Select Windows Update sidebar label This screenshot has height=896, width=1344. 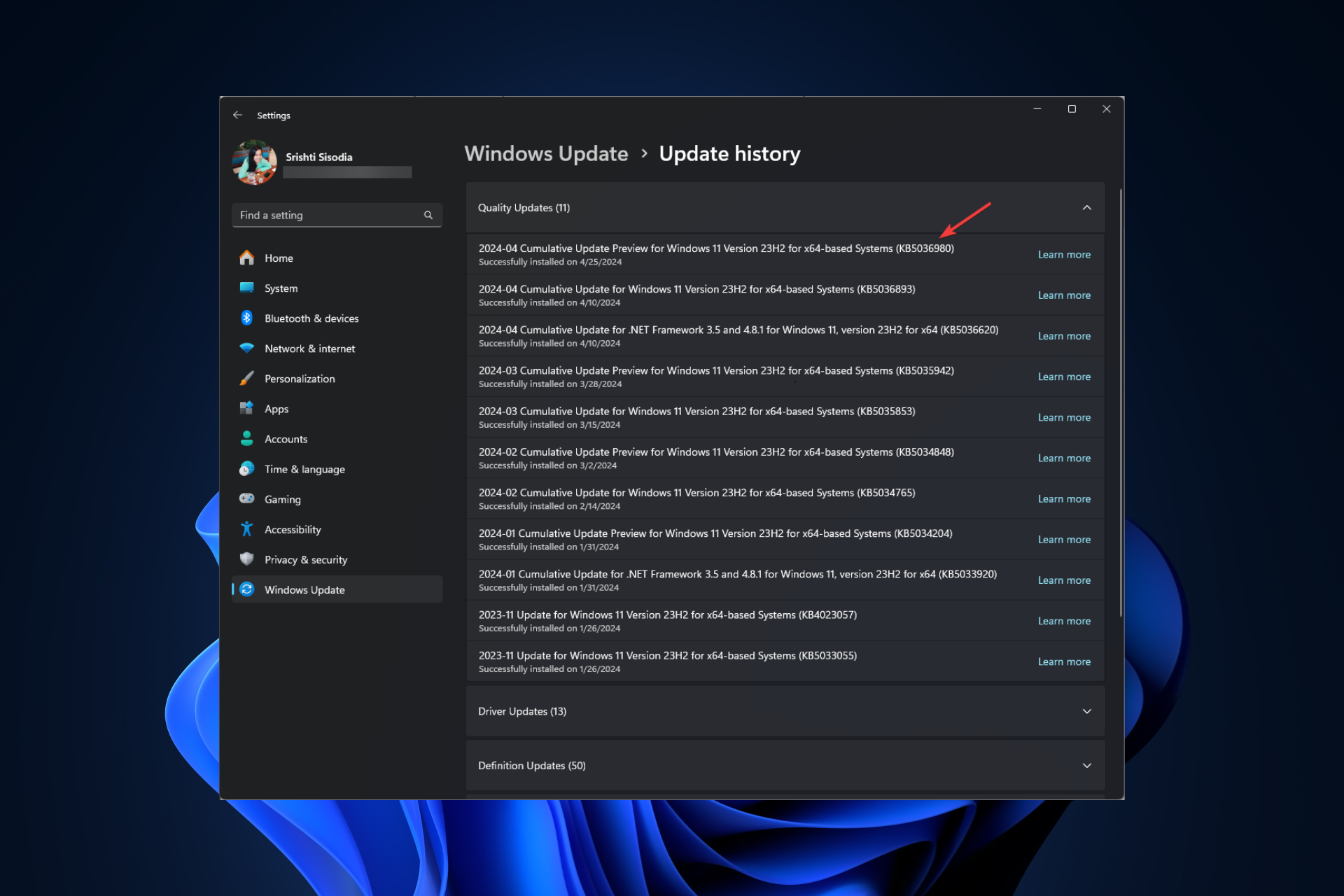tap(304, 589)
